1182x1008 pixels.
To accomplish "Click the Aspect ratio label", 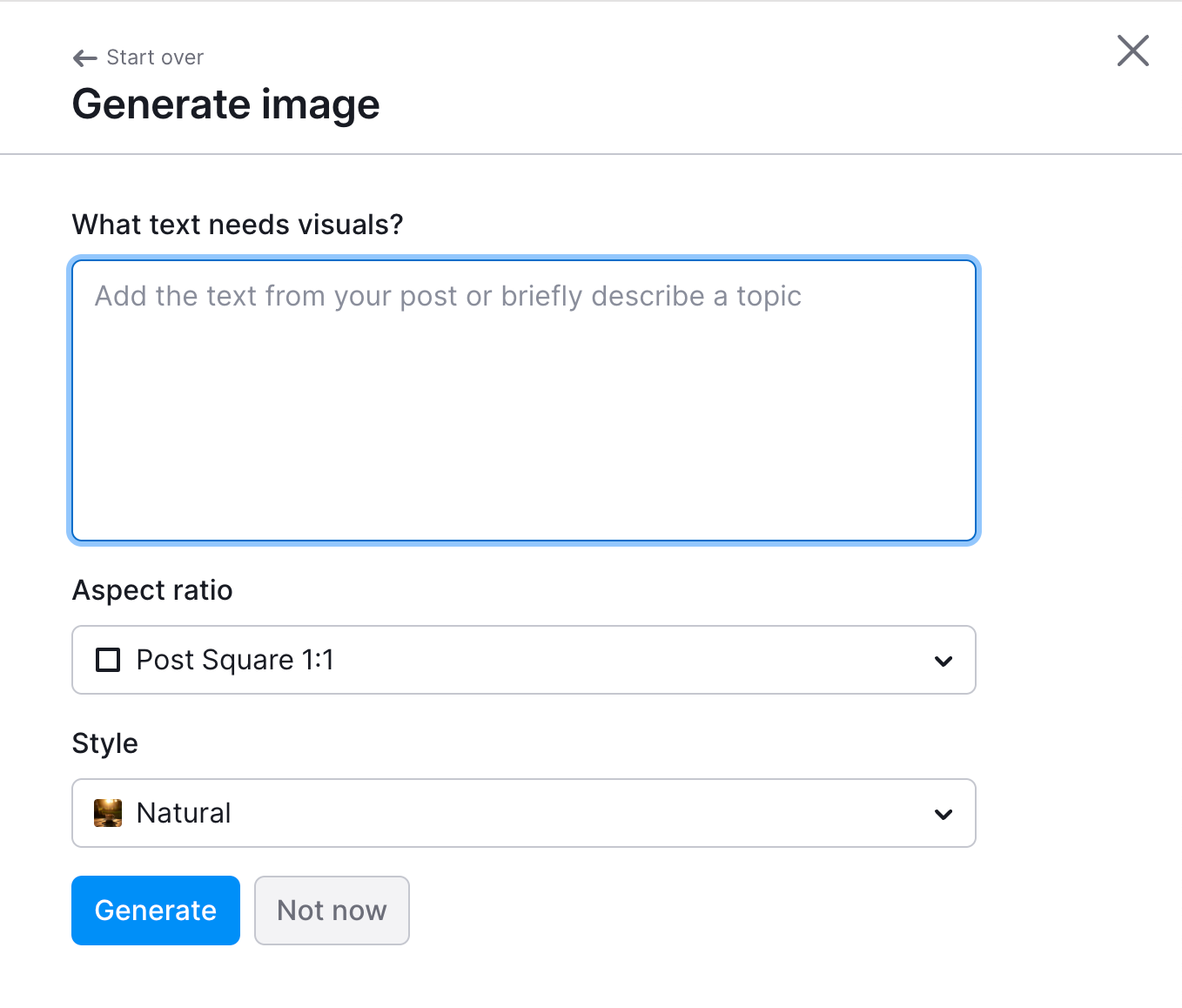I will [151, 590].
